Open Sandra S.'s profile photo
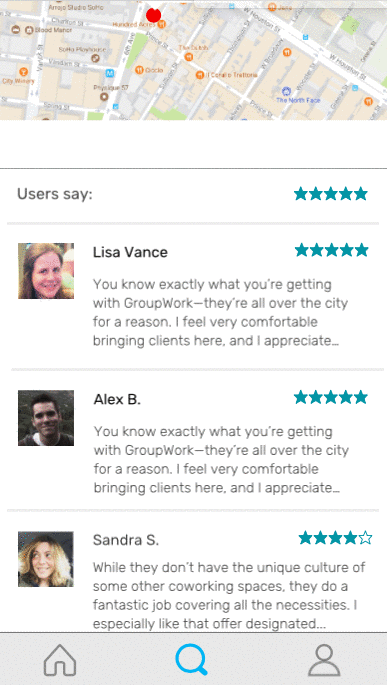The image size is (387, 685). click(x=46, y=559)
